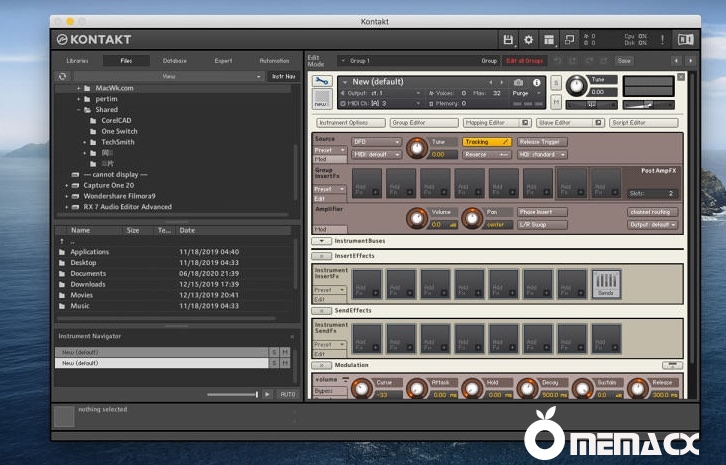Toggle the Release Trigger button
Viewport: 726px width, 465px height.
coord(542,142)
